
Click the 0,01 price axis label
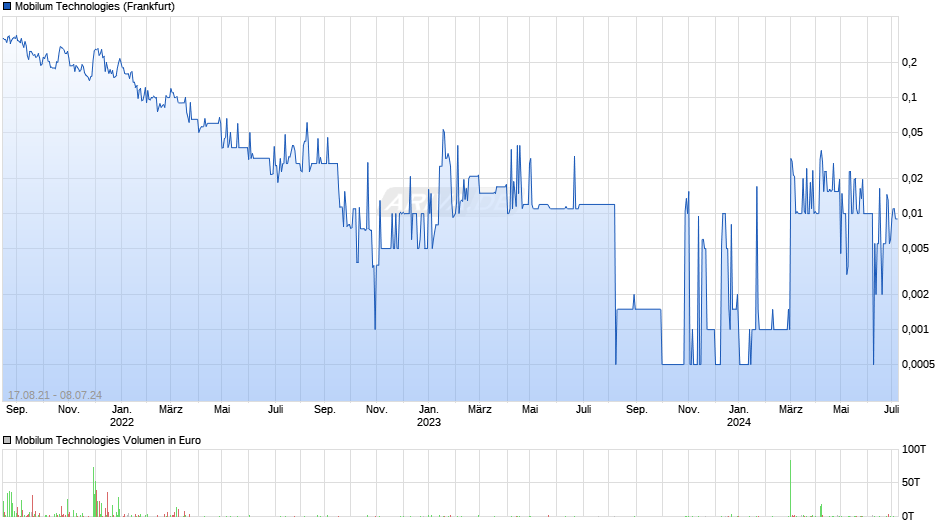912,214
